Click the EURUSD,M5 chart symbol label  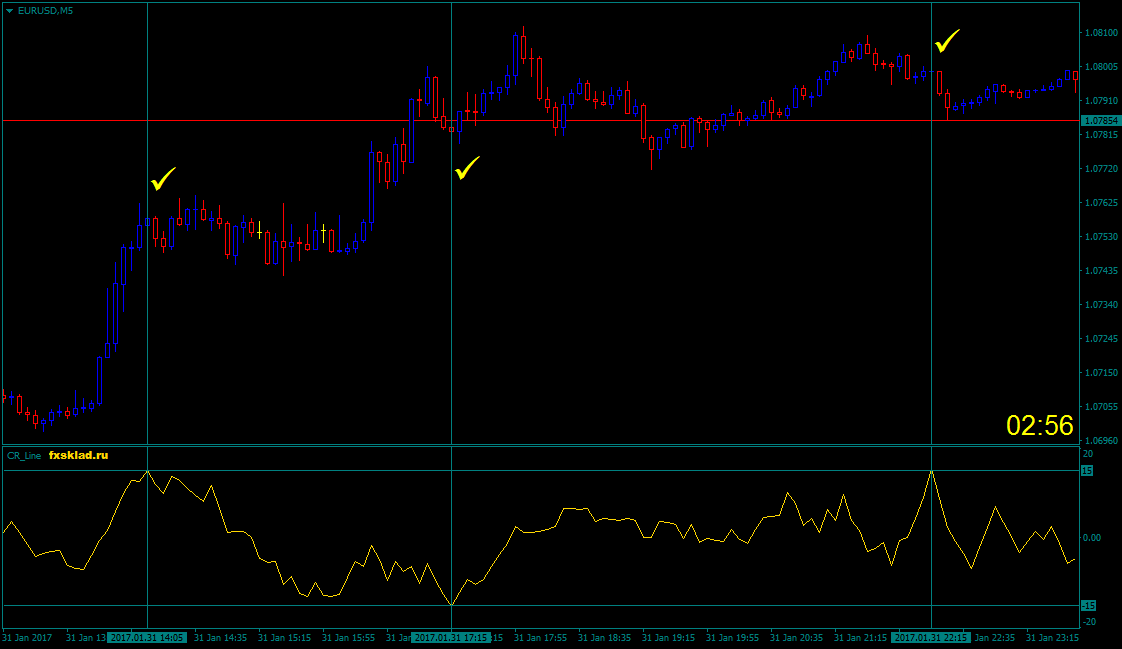pyautogui.click(x=45, y=11)
